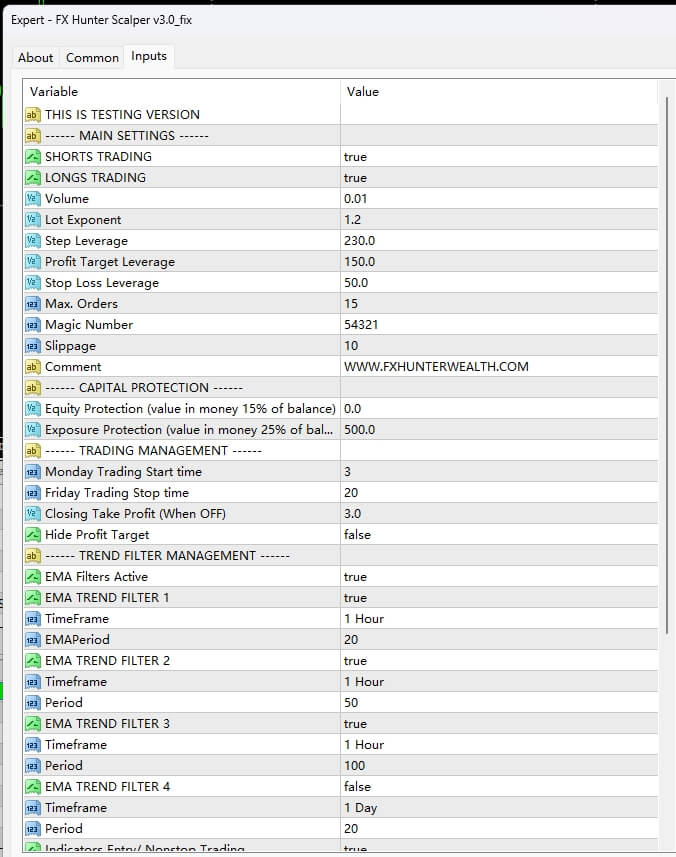Viewport: 676px width, 857px height.
Task: Click the icon beside Monday Trading Start time
Action: tap(33, 472)
